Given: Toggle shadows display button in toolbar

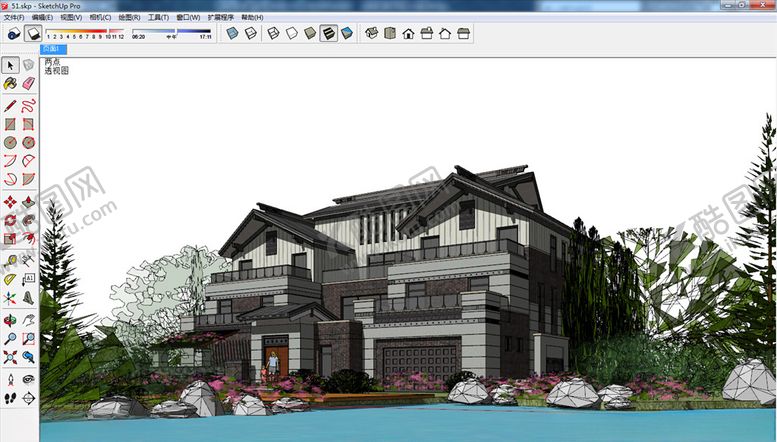Looking at the screenshot, I should (x=32, y=33).
